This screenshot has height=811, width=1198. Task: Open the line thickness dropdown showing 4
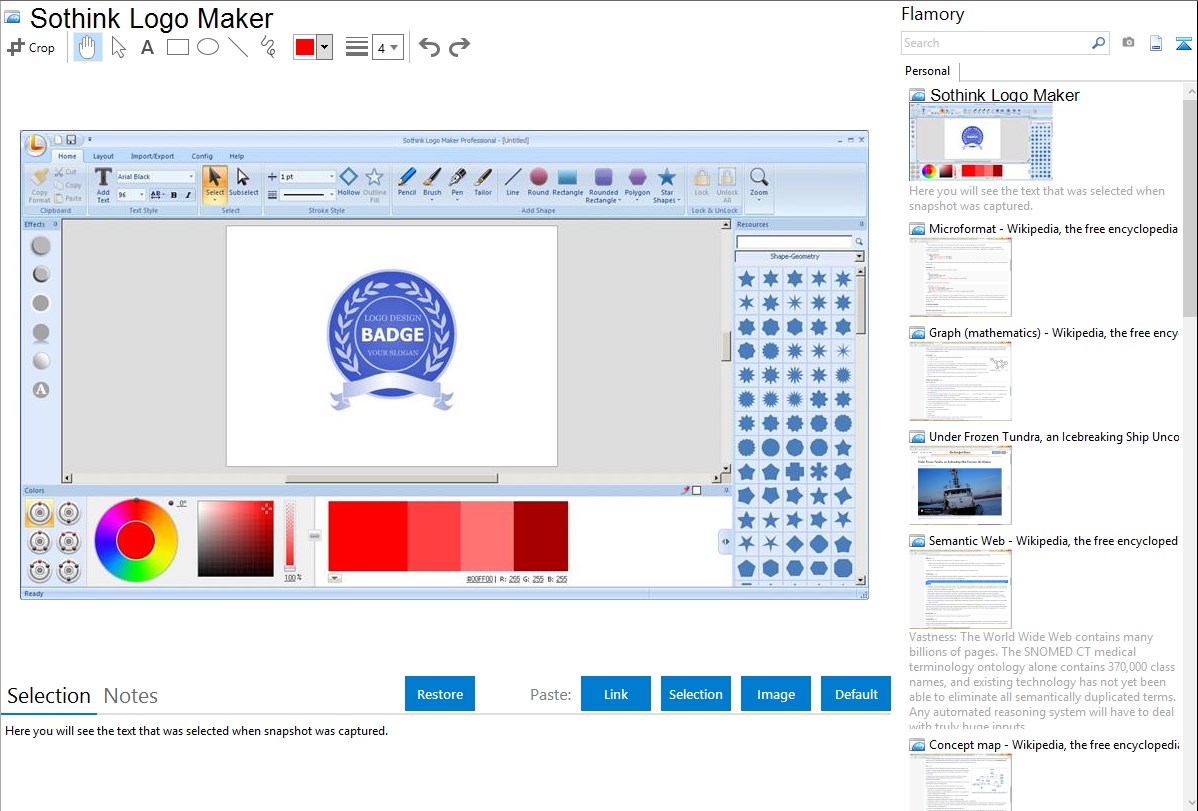pos(387,48)
